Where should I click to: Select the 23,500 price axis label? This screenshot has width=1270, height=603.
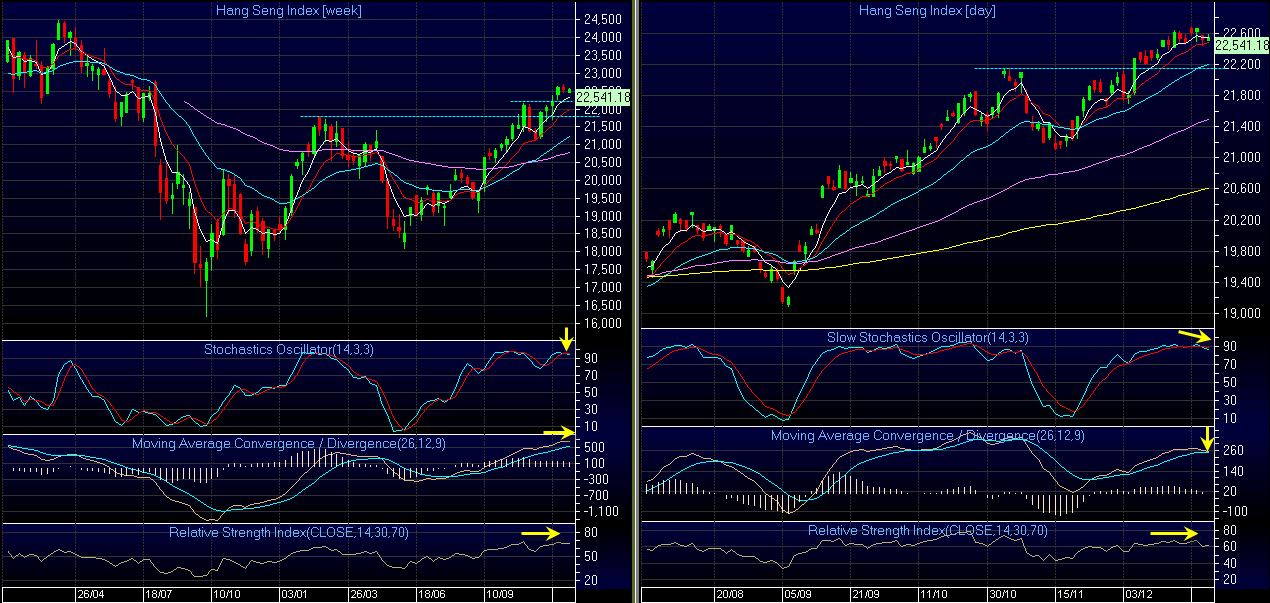coord(605,56)
